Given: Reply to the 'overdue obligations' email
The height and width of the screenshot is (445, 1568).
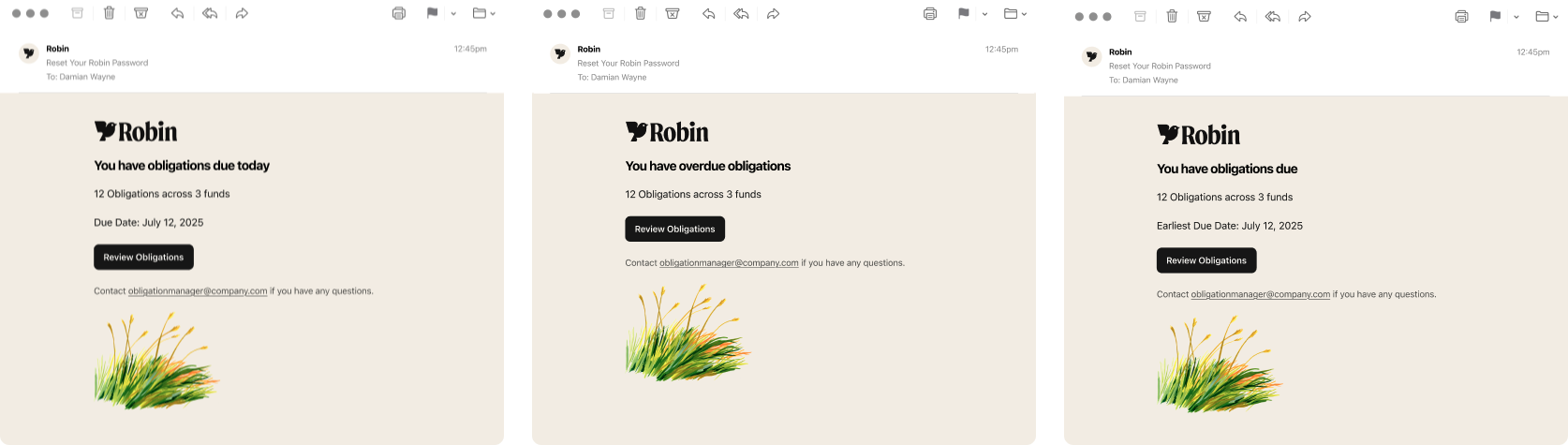Looking at the screenshot, I should tap(708, 13).
